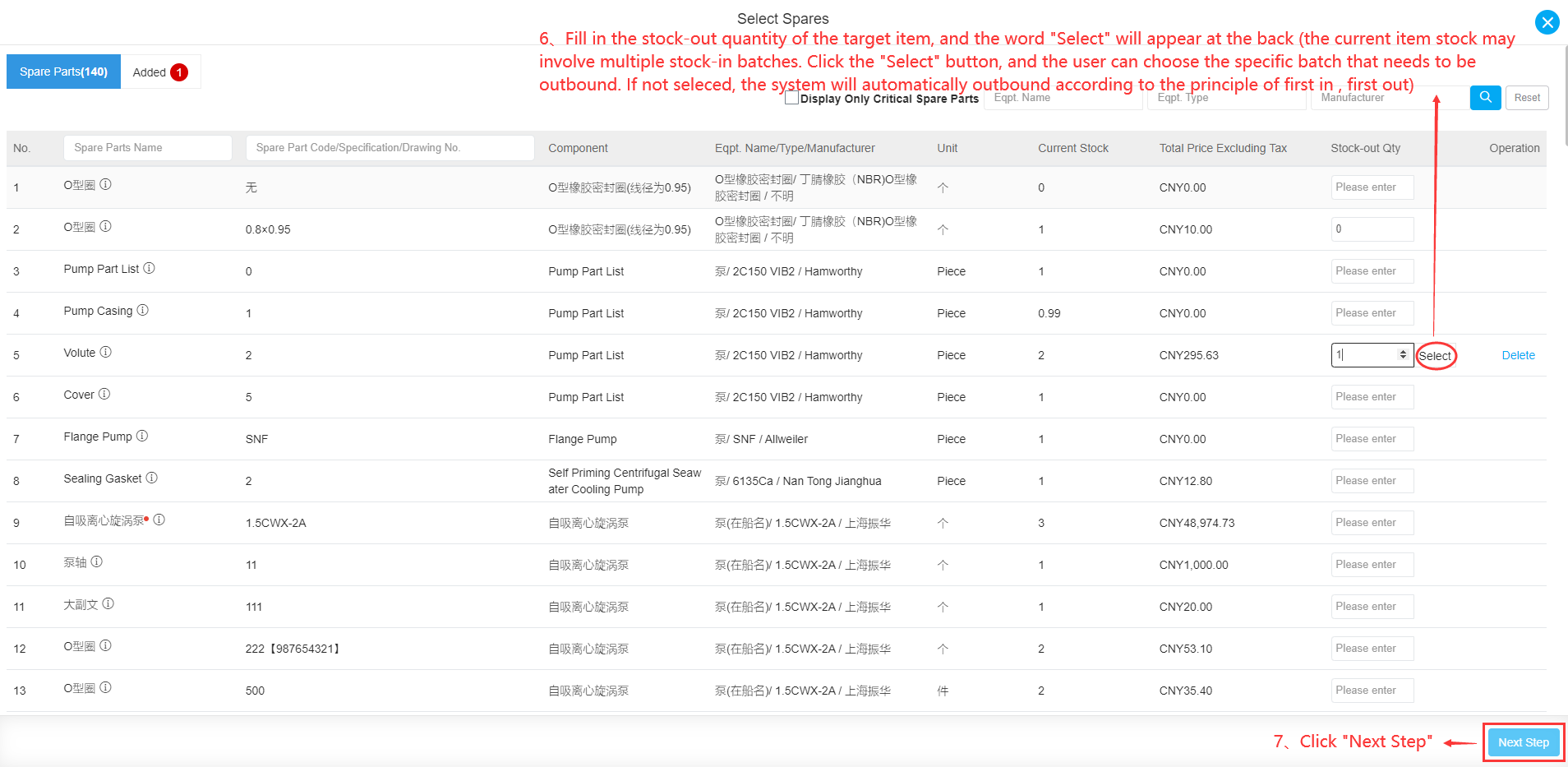Click stock-out quantity field containing 0 in row 2

point(1372,229)
